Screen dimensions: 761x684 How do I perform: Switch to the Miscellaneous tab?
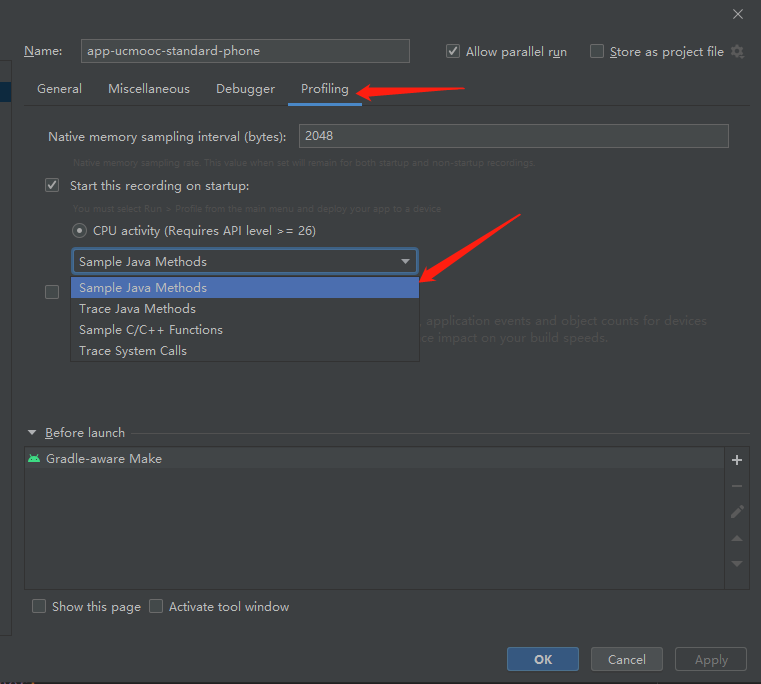pos(149,89)
